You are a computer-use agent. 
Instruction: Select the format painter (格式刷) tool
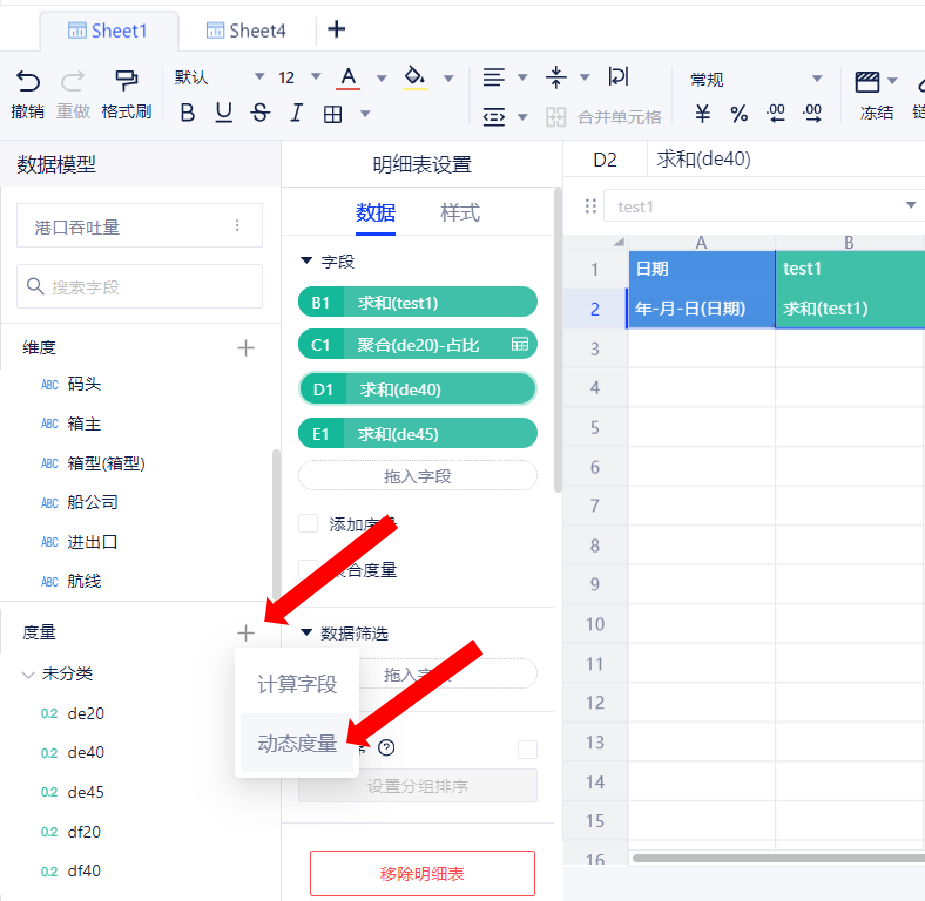[x=126, y=81]
